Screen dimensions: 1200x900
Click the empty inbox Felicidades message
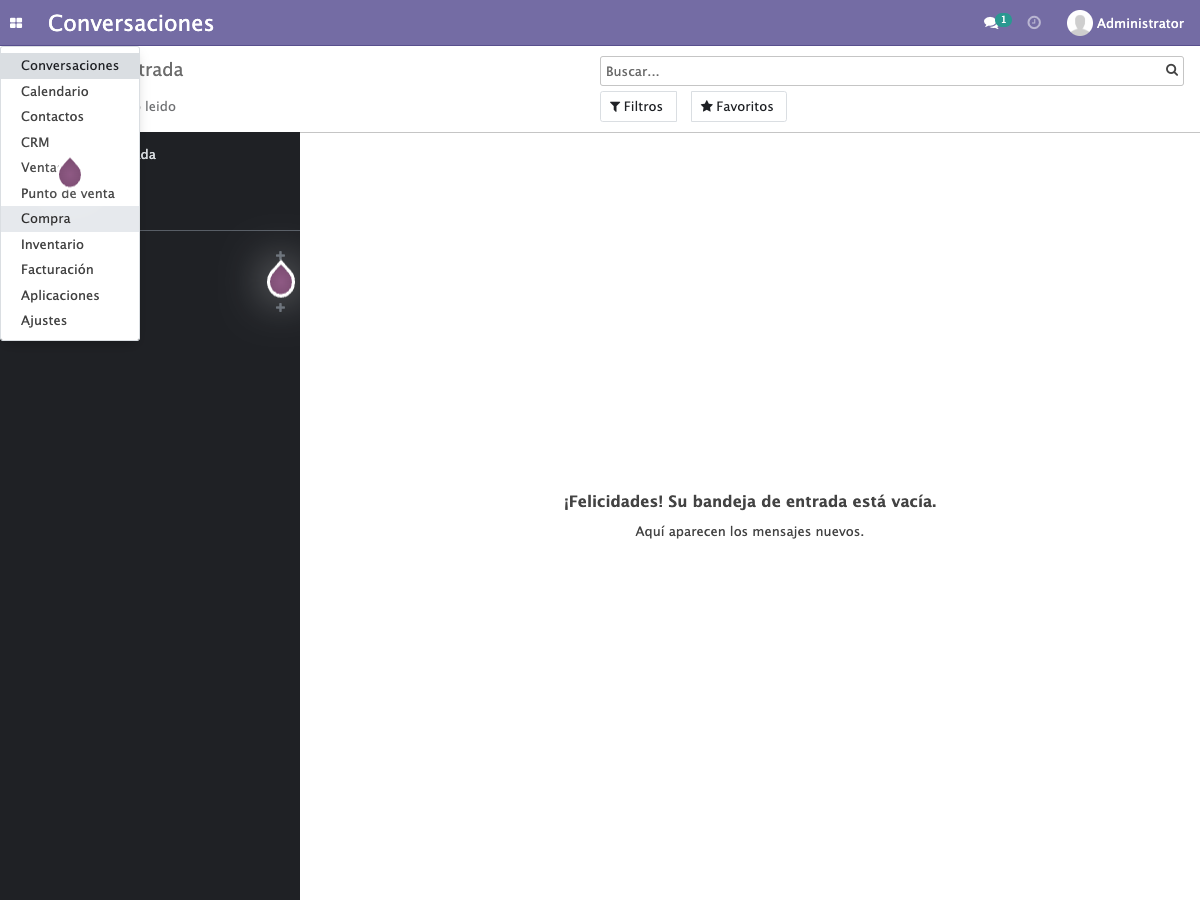pyautogui.click(x=750, y=502)
